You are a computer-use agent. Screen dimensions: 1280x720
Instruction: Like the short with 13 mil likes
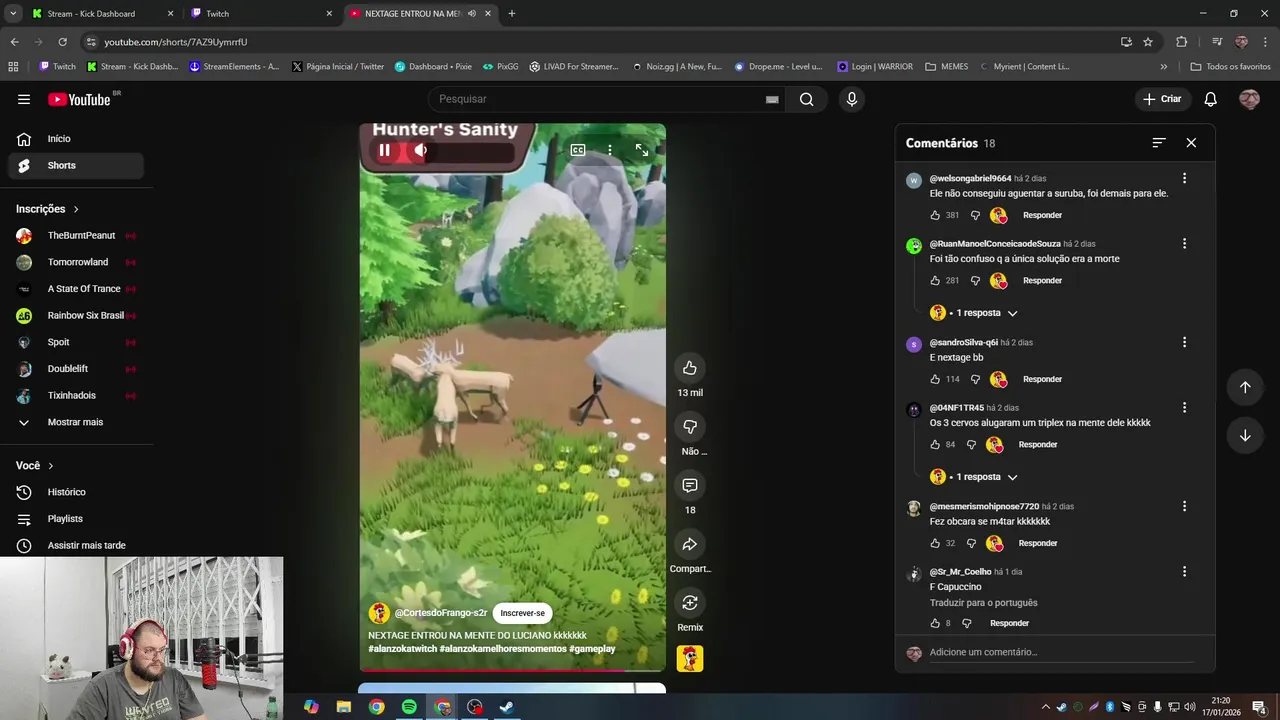[x=690, y=368]
